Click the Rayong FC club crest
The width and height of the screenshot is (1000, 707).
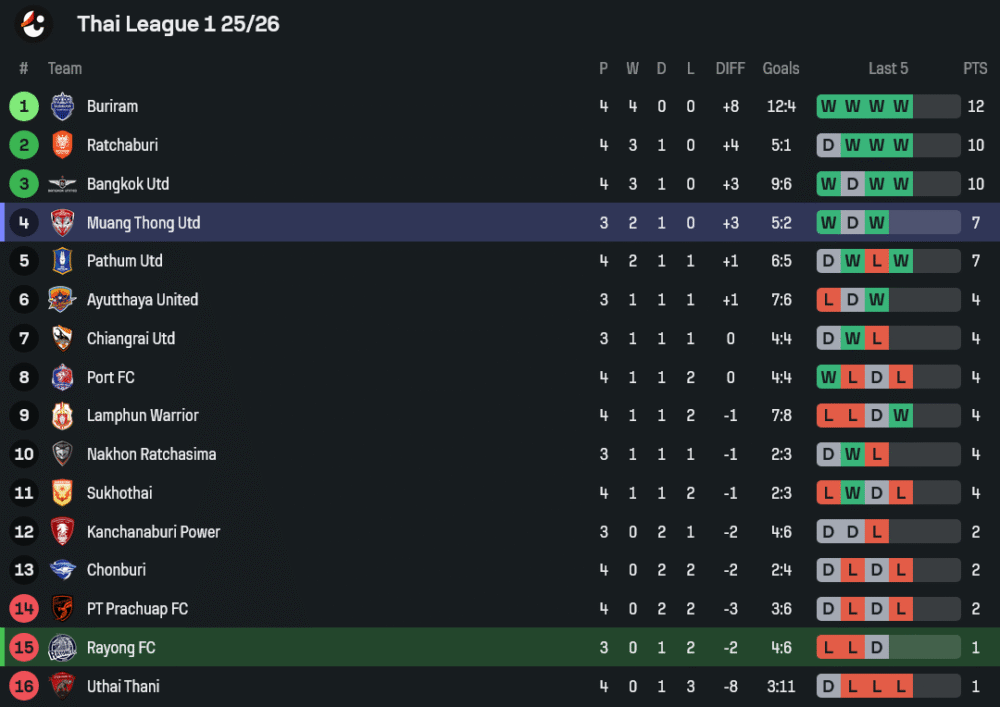[62, 648]
